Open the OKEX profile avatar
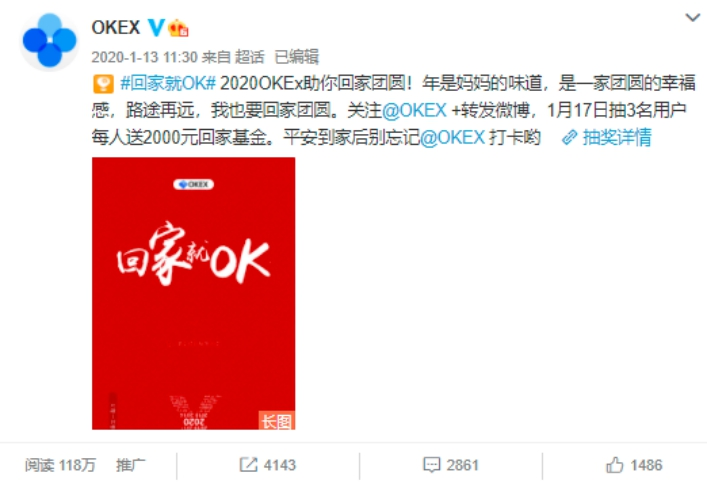 coord(50,41)
